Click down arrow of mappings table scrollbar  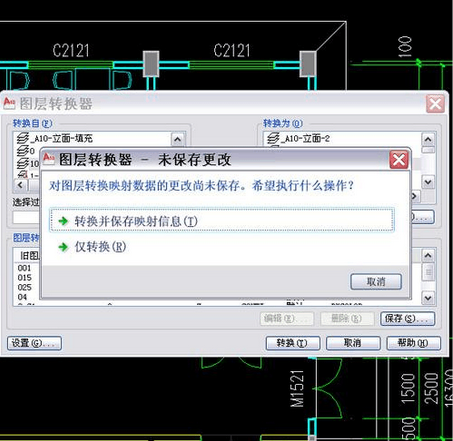coord(428,297)
